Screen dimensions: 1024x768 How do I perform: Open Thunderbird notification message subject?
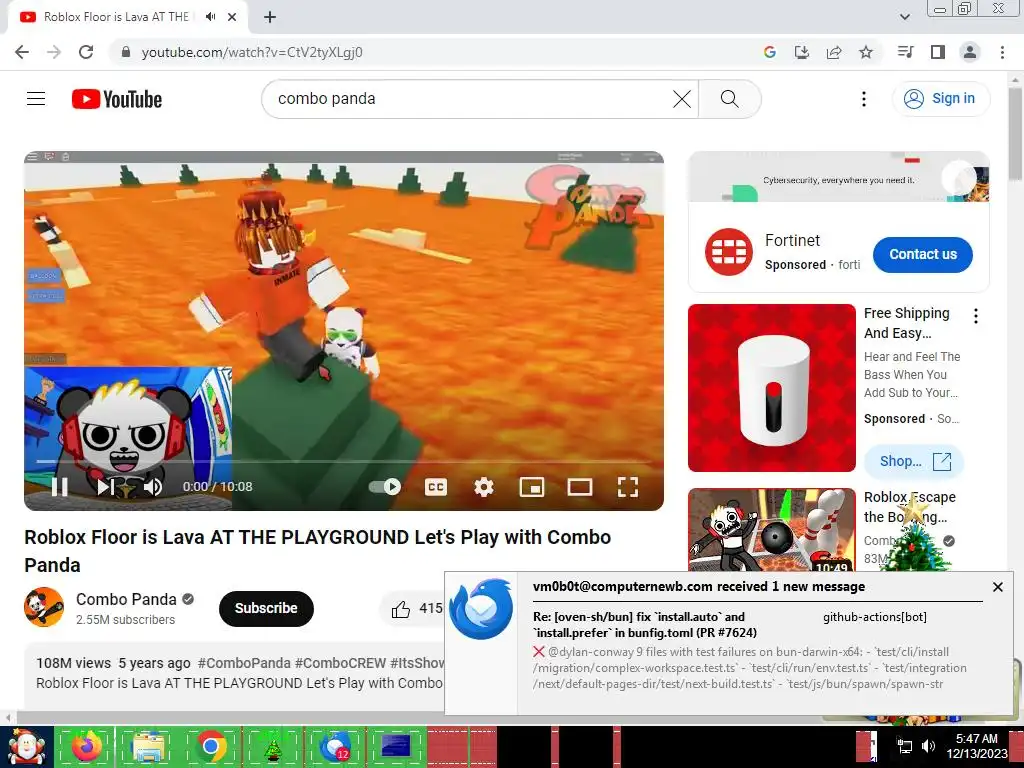click(645, 624)
